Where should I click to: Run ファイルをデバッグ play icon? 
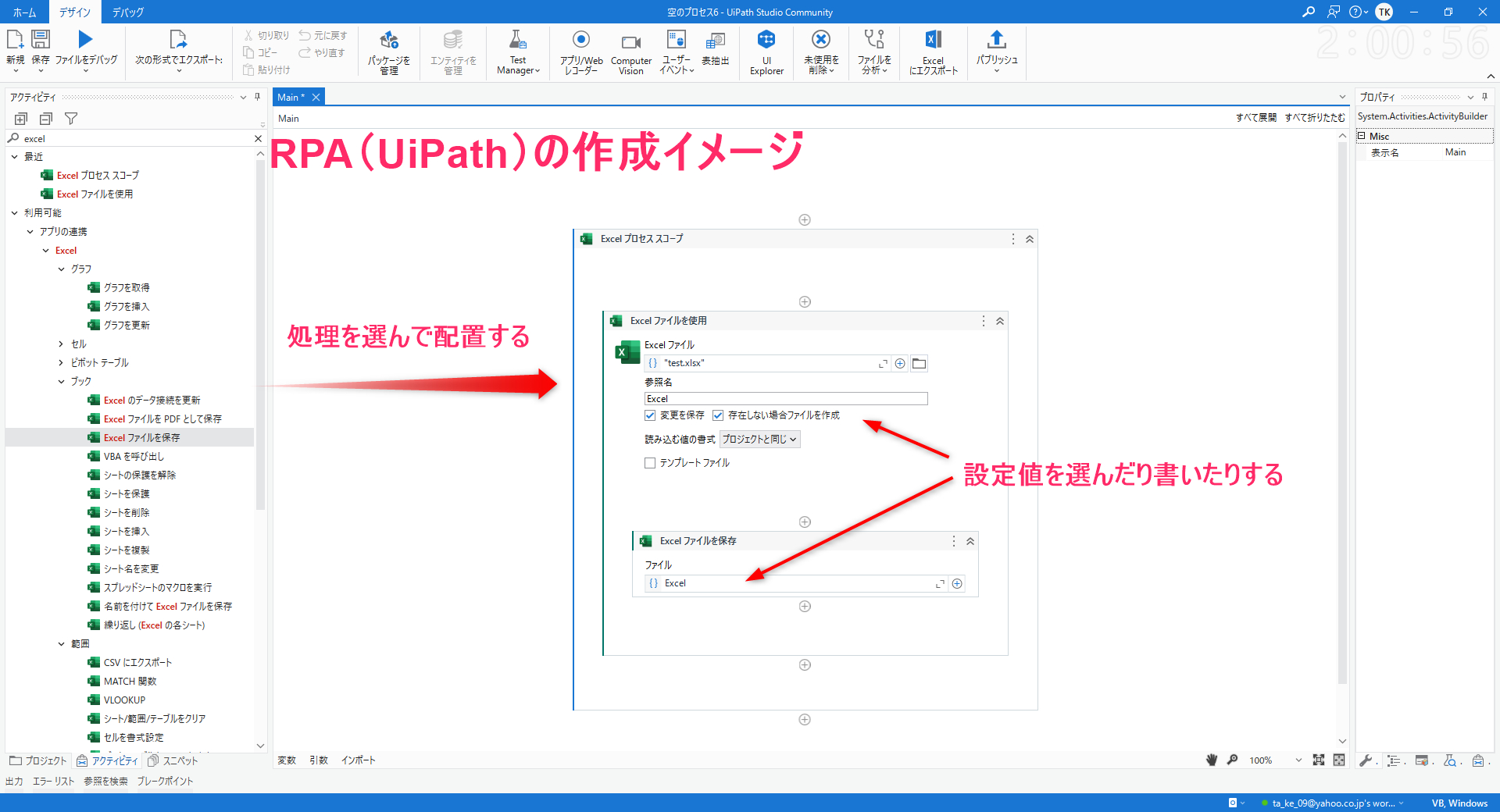pos(85,39)
